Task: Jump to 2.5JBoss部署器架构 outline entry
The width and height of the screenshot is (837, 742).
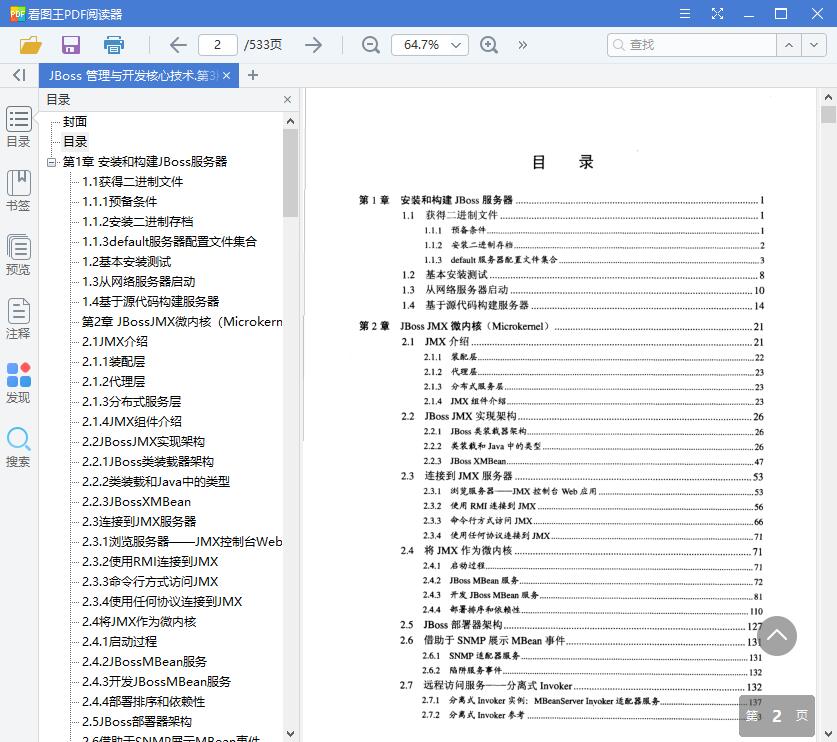Action: [137, 722]
